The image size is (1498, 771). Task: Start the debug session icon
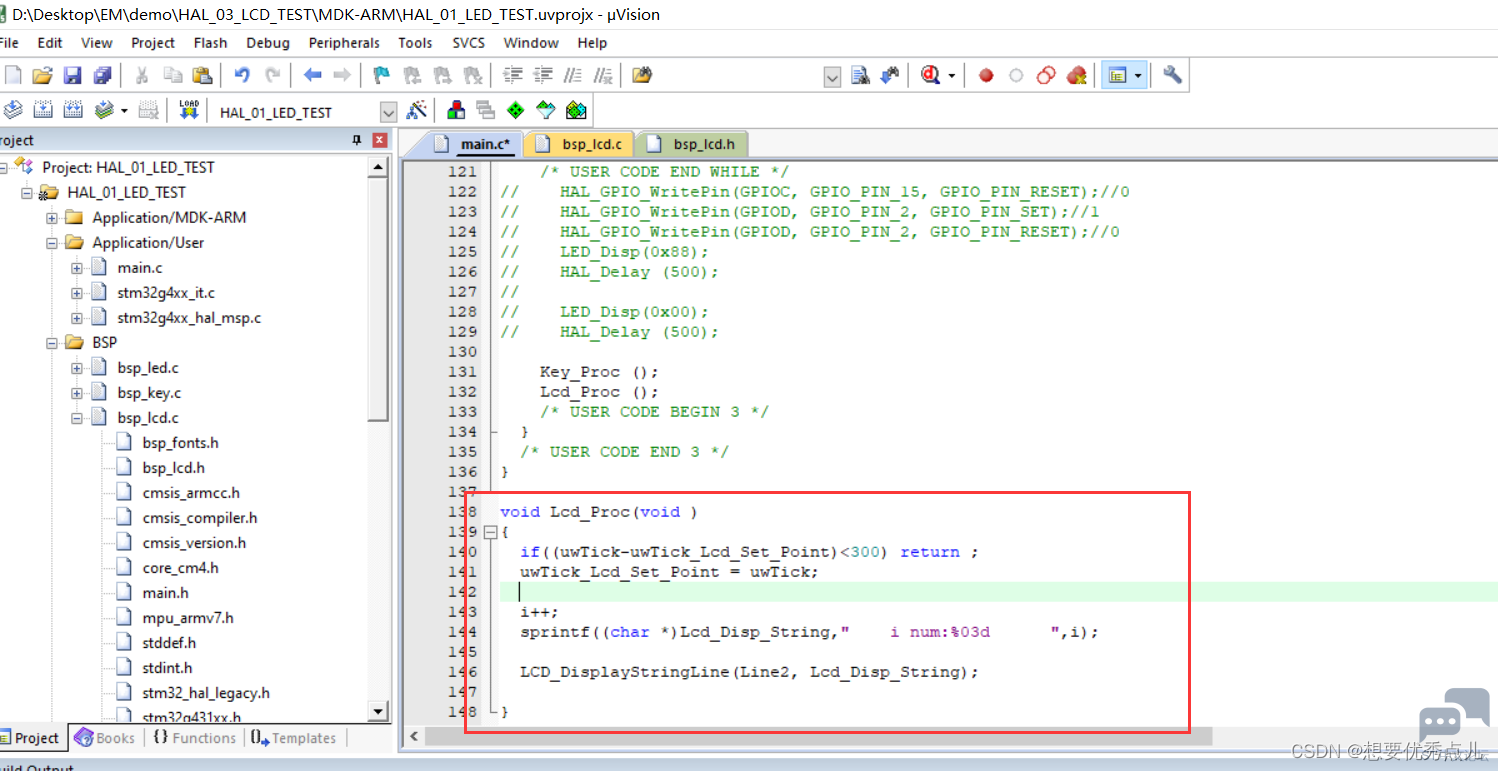tap(931, 75)
